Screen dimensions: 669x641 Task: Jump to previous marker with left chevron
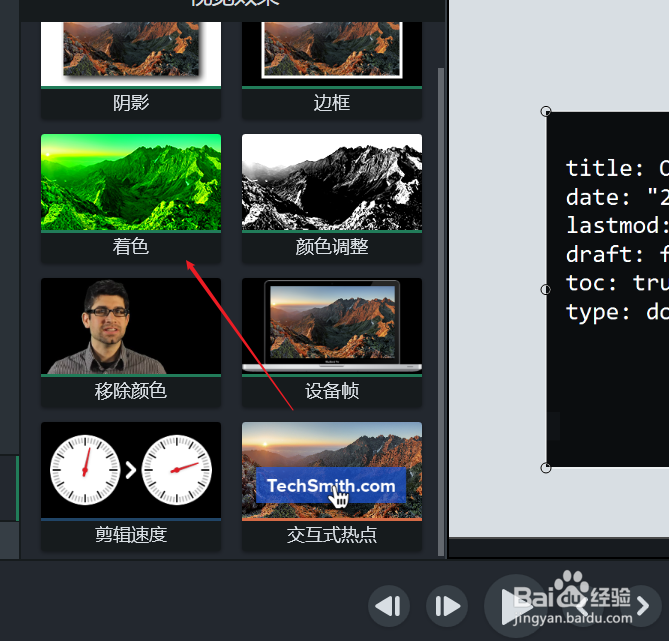click(x=582, y=606)
